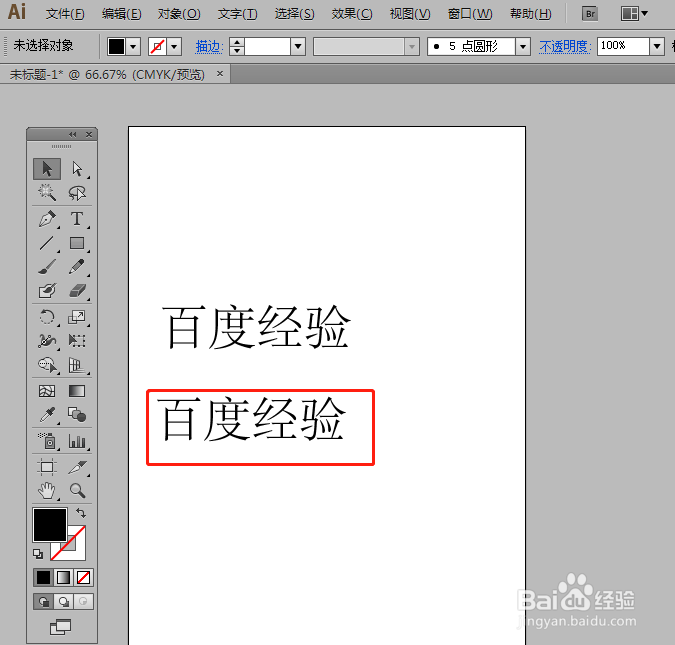This screenshot has height=645, width=675.
Task: Select the Scale tool
Action: [77, 317]
